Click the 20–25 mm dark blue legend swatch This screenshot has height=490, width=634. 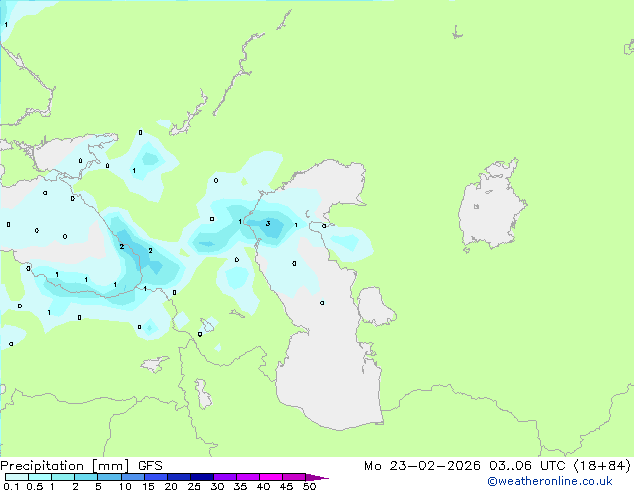pyautogui.click(x=179, y=477)
